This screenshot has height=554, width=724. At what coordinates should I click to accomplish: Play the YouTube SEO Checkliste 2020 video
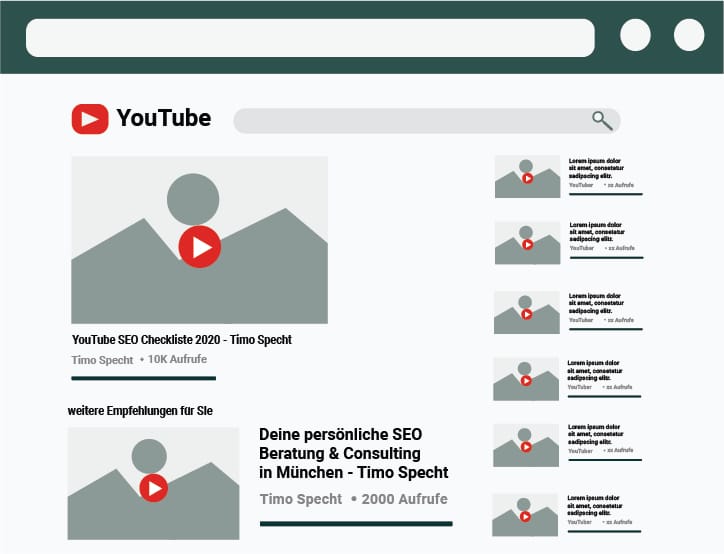pyautogui.click(x=199, y=247)
